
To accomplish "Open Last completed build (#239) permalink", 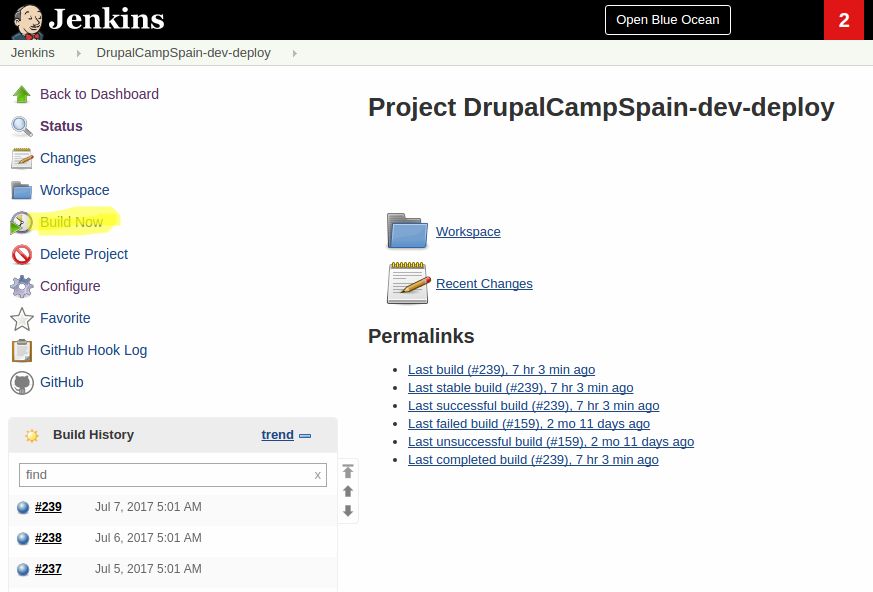I will coord(533,460).
